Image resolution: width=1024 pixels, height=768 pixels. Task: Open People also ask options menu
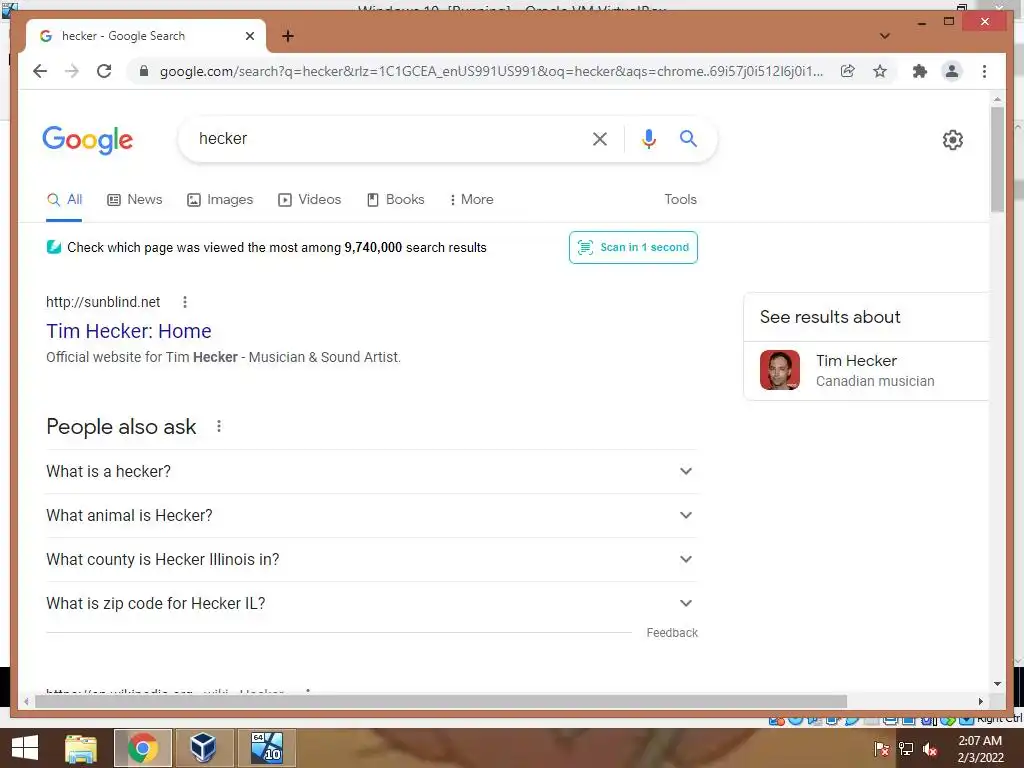coord(219,426)
